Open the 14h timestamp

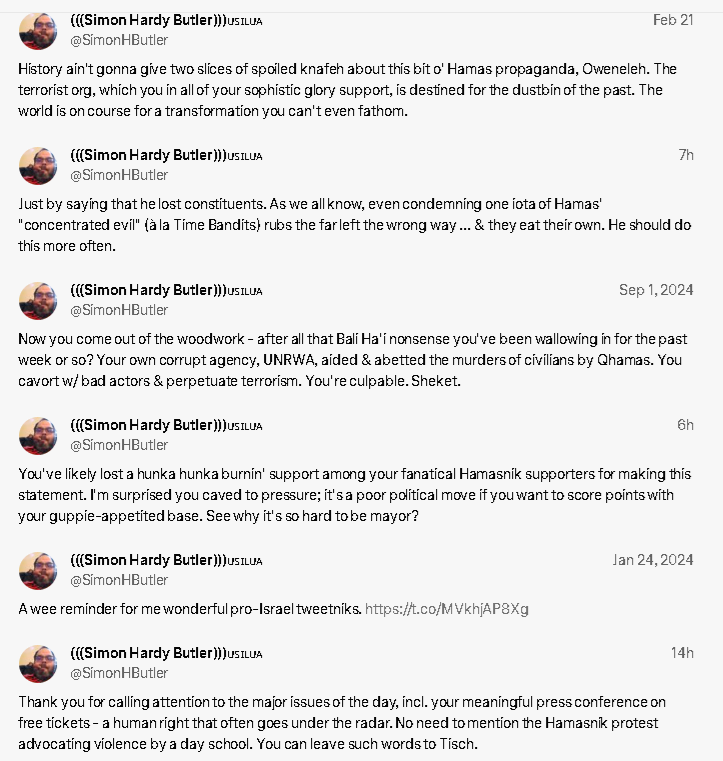682,653
